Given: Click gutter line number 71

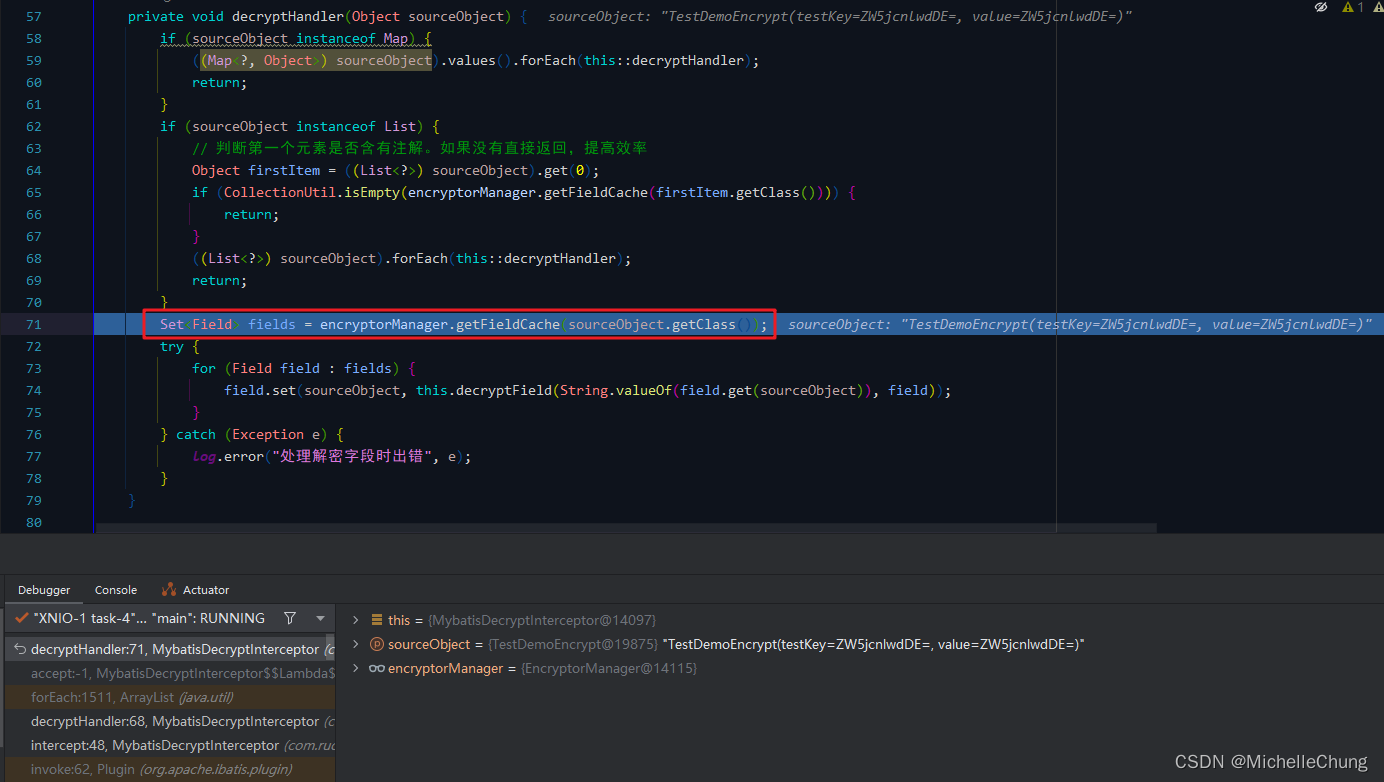Looking at the screenshot, I should tap(34, 324).
